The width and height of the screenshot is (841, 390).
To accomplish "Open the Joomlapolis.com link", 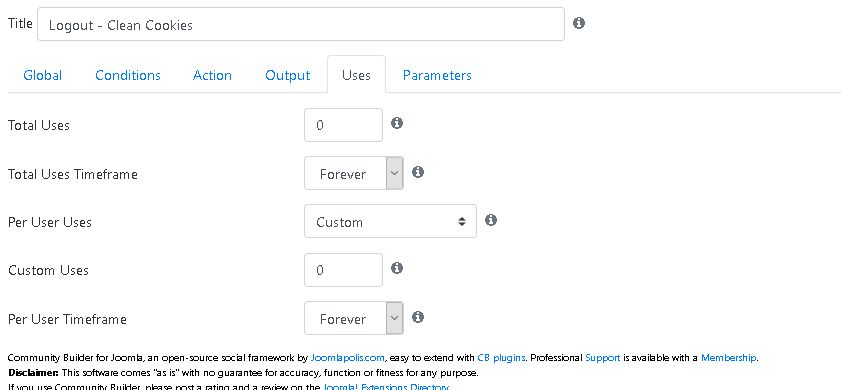I will click(348, 358).
